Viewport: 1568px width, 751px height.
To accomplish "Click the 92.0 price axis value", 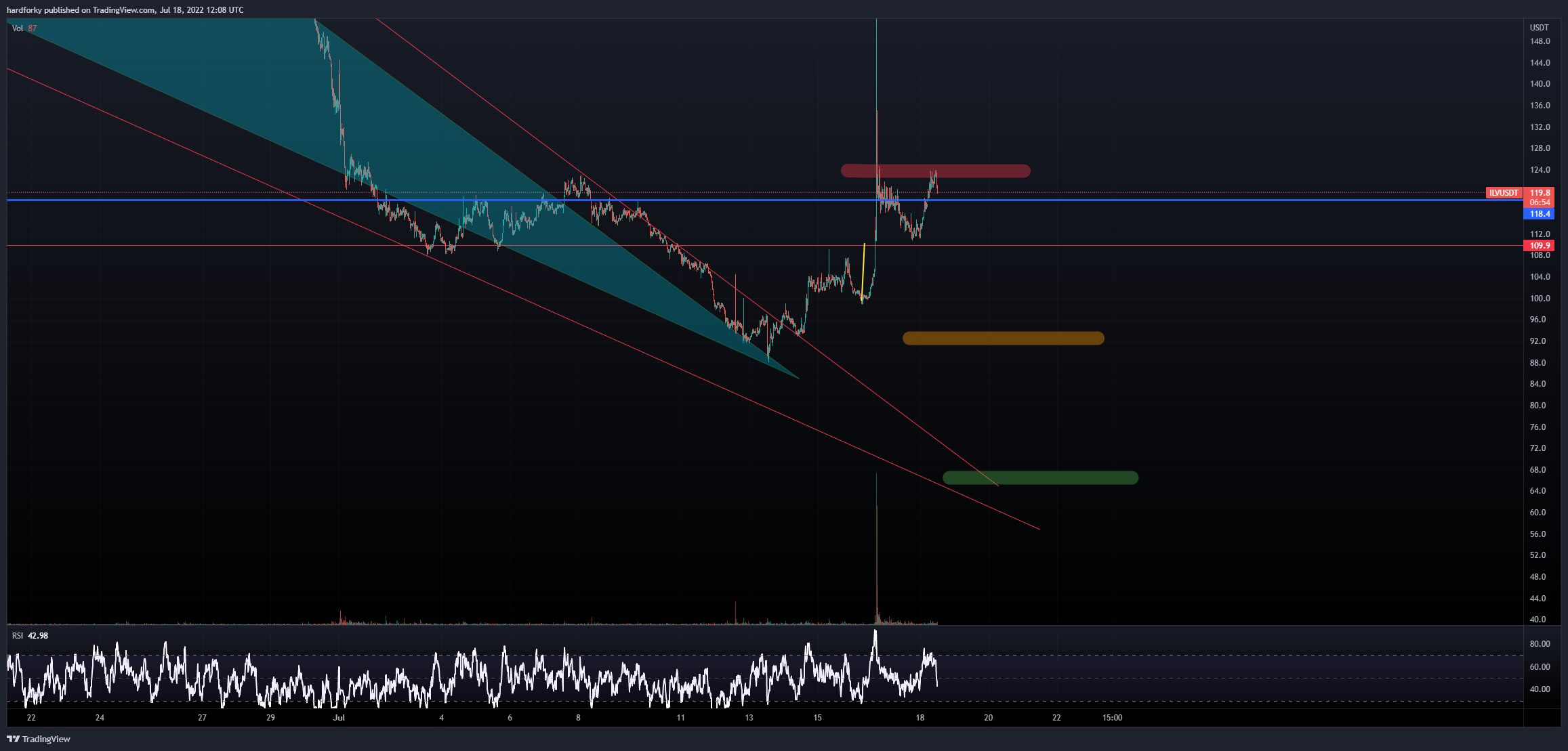I will [1538, 341].
